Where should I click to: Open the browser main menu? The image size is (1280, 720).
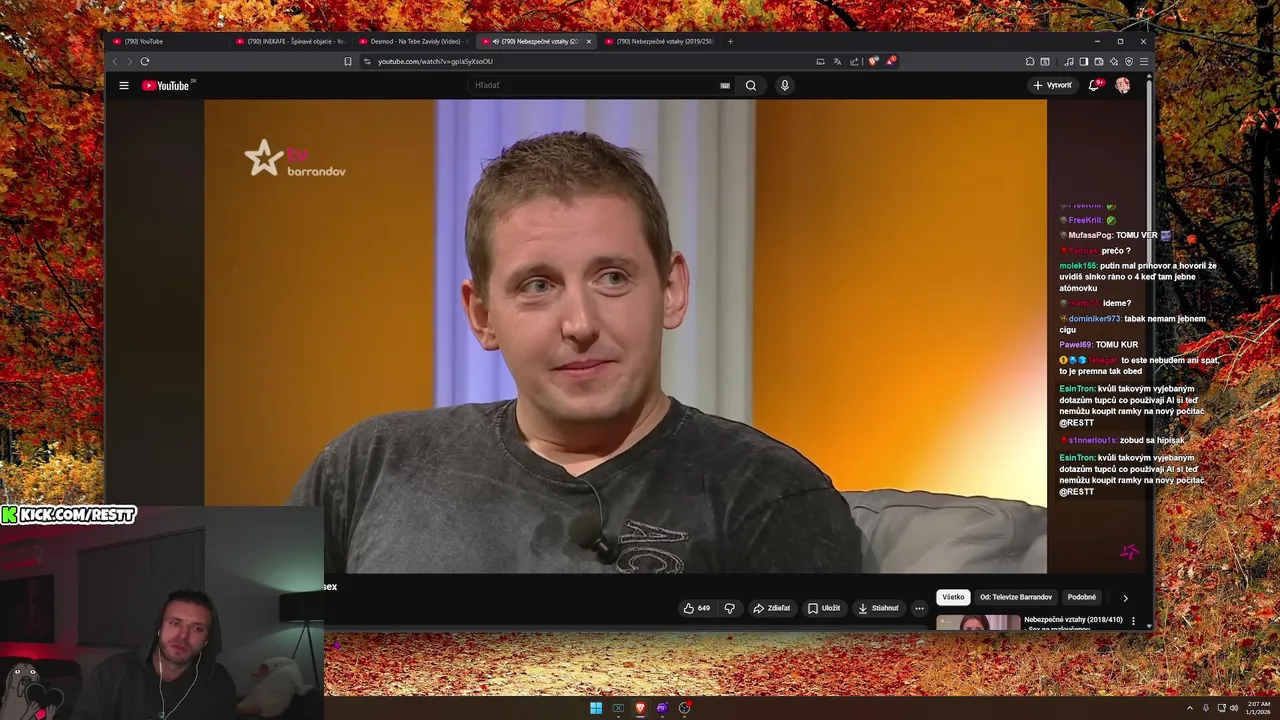(1144, 61)
